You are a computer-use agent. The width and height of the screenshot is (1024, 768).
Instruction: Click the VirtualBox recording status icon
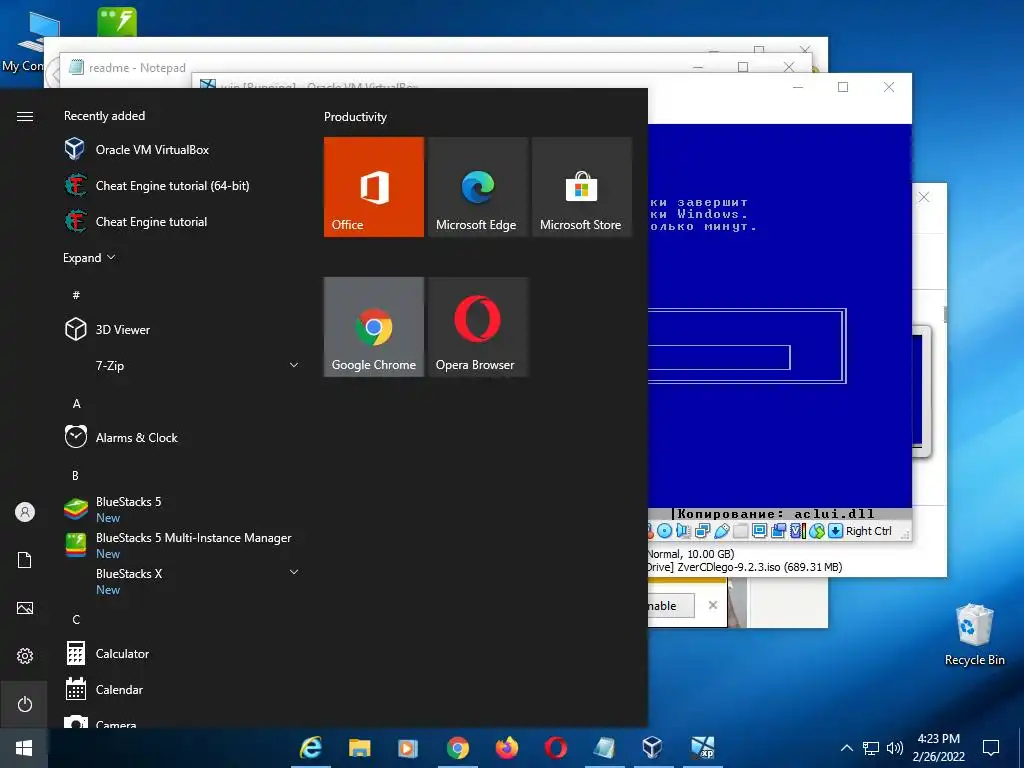[778, 531]
